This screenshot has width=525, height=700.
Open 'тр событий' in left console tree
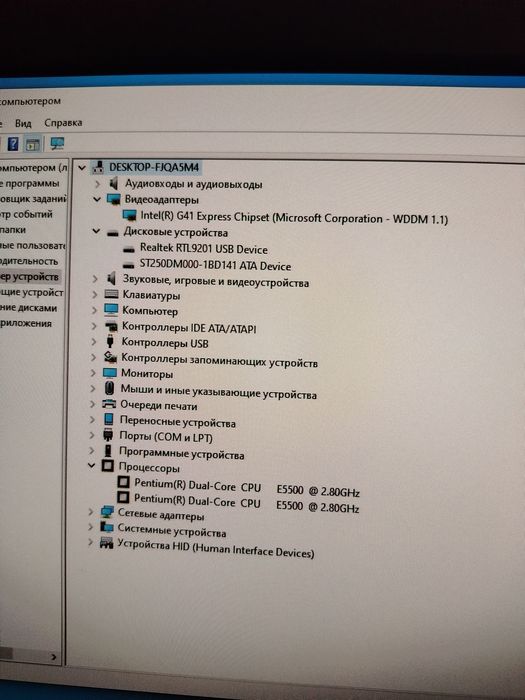click(x=26, y=214)
